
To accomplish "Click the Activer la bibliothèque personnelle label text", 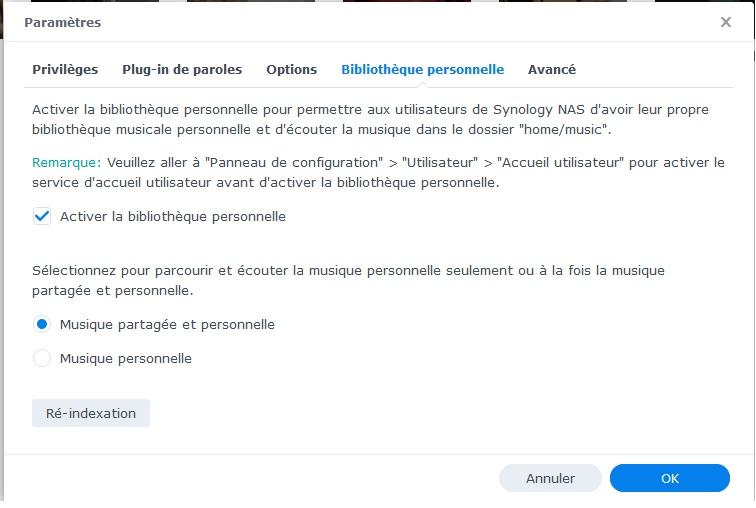I will click(173, 216).
